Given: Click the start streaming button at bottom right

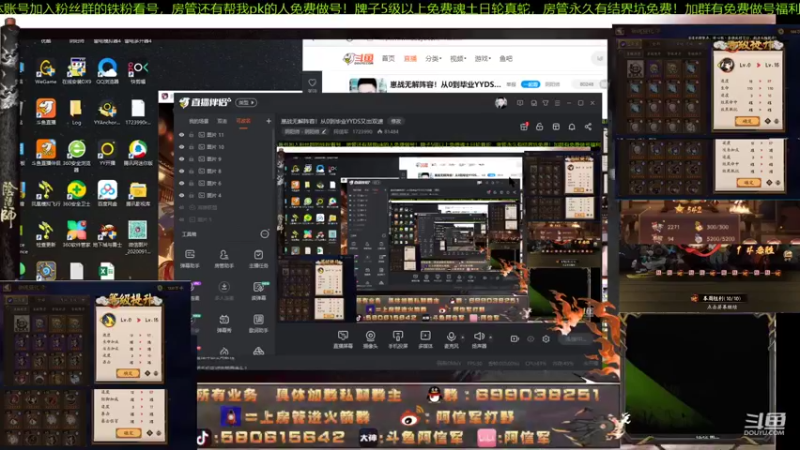Looking at the screenshot, I should click(x=577, y=339).
